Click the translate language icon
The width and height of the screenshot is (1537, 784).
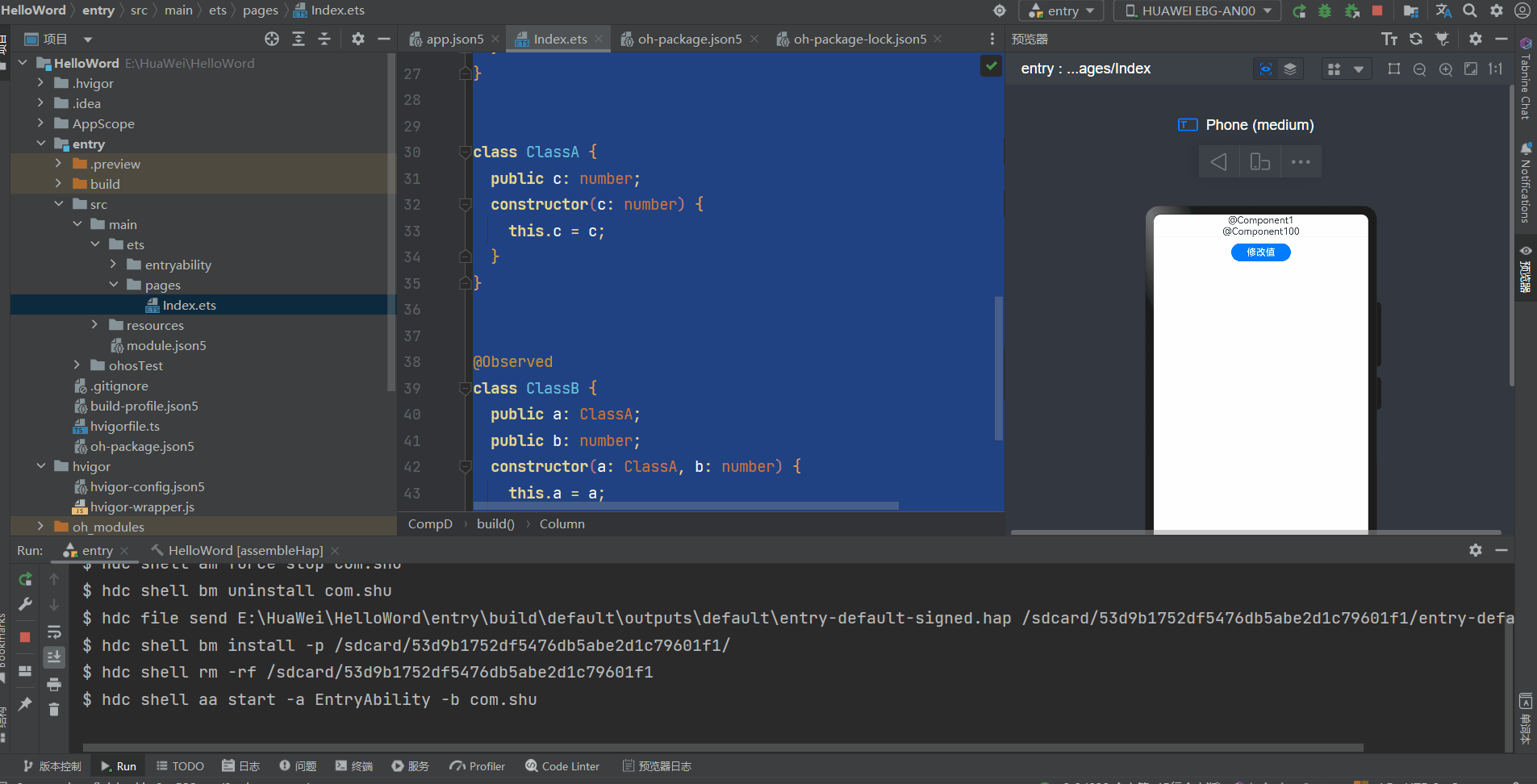click(x=1443, y=10)
